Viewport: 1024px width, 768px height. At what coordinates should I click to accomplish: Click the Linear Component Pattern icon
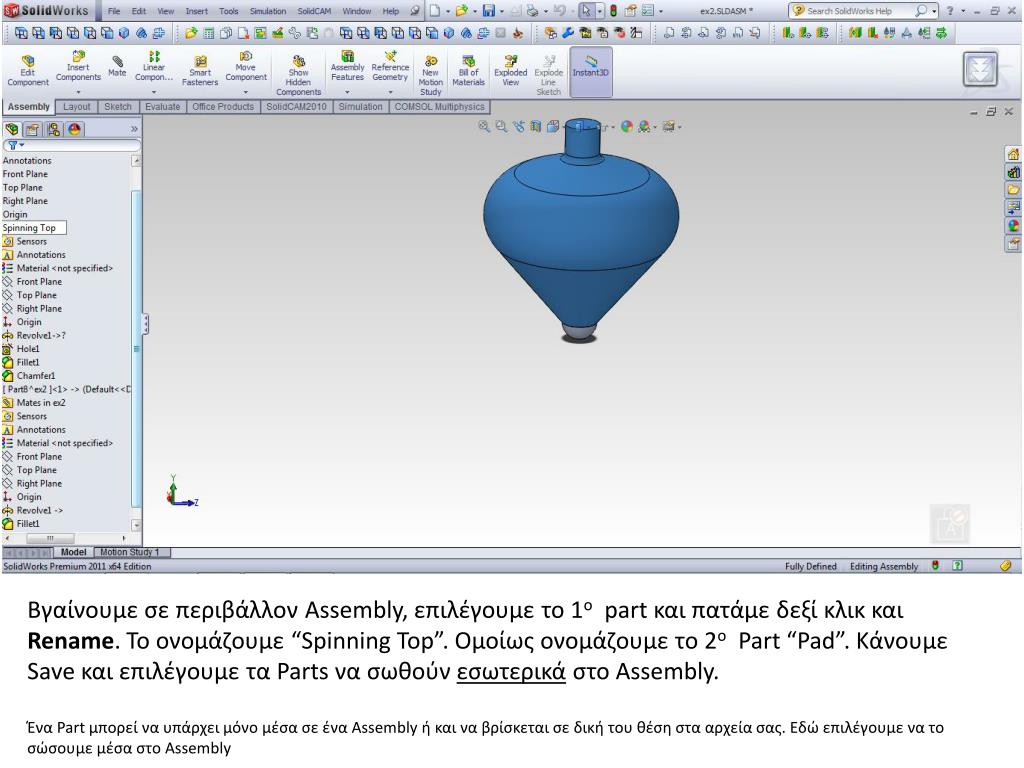pyautogui.click(x=154, y=57)
